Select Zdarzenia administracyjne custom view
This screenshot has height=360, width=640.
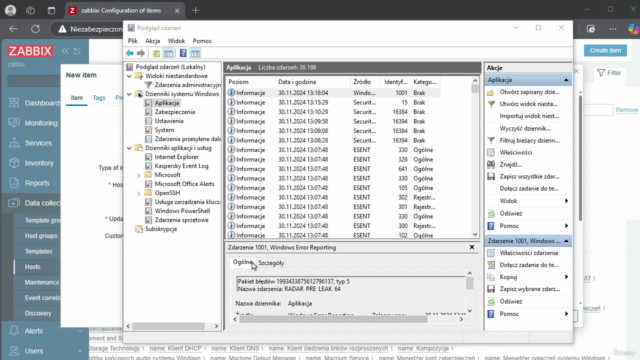pyautogui.click(x=187, y=85)
